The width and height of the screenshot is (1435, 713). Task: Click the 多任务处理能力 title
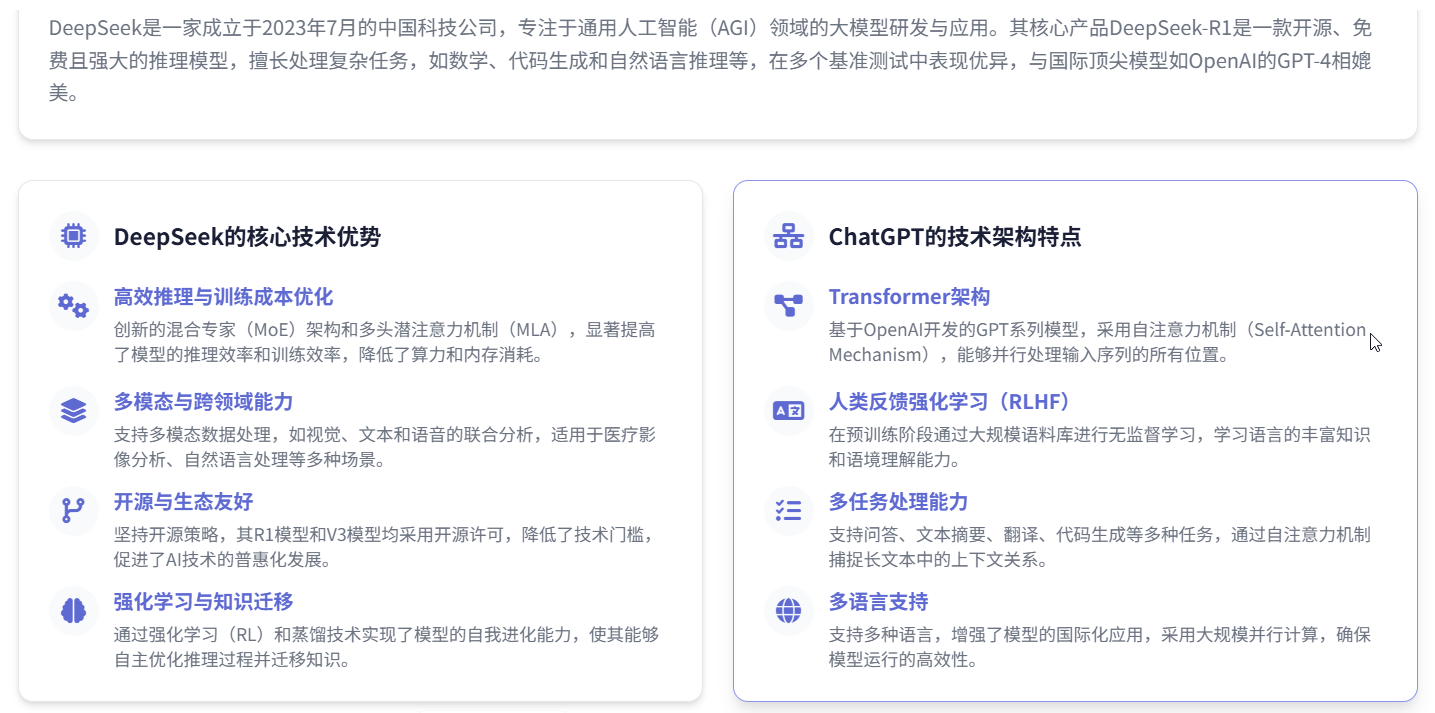[x=898, y=502]
